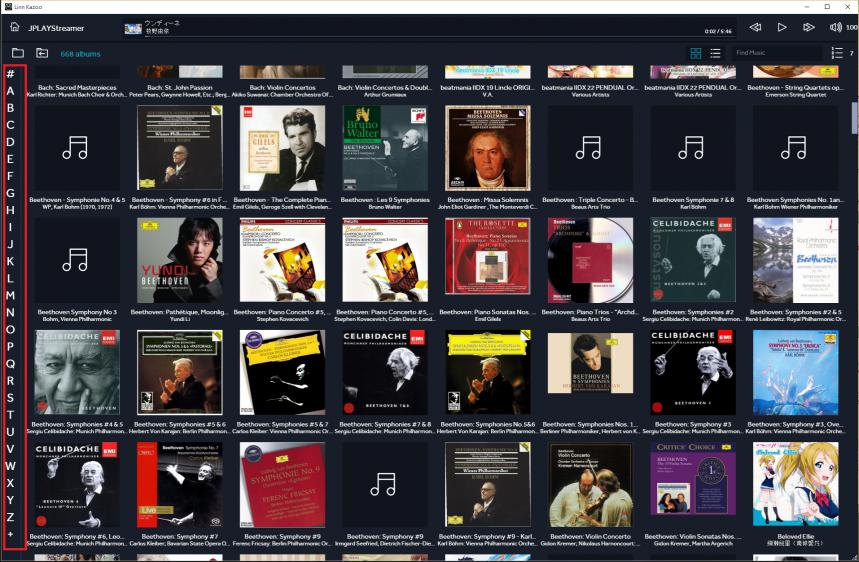
Task: Open the Yundi Beethoven Pathétique album
Action: coord(180,261)
